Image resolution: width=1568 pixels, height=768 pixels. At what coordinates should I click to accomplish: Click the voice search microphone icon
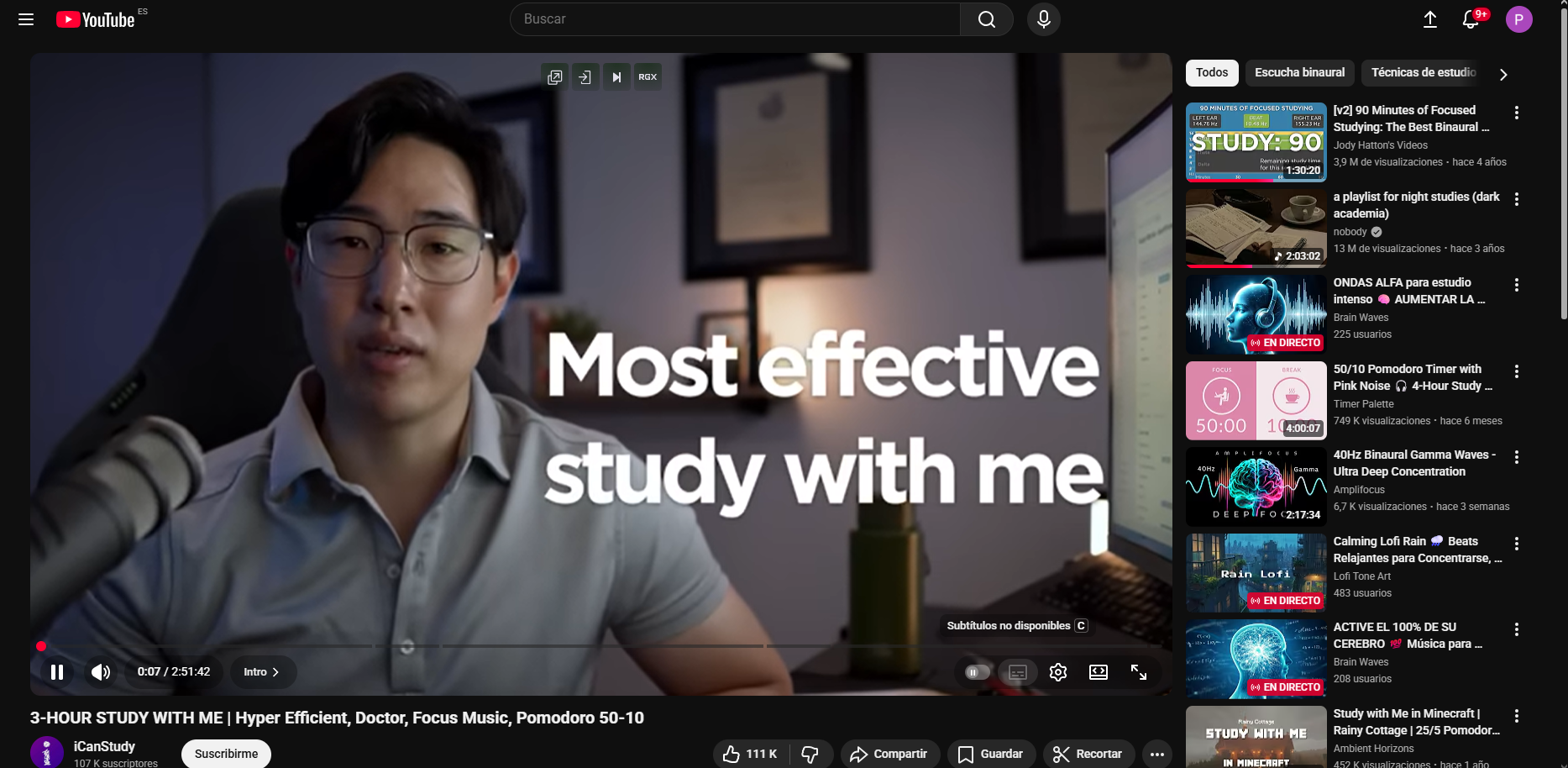point(1043,19)
